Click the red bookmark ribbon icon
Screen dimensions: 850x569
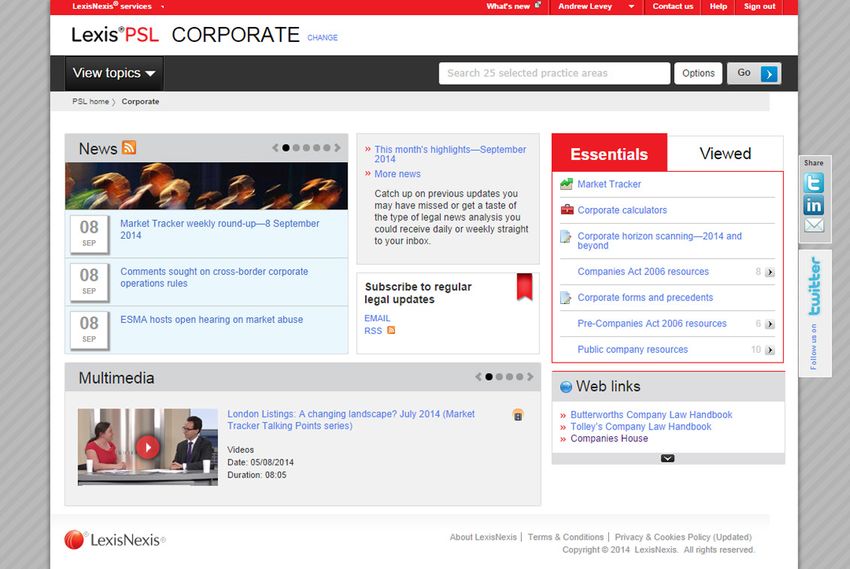pyautogui.click(x=524, y=287)
